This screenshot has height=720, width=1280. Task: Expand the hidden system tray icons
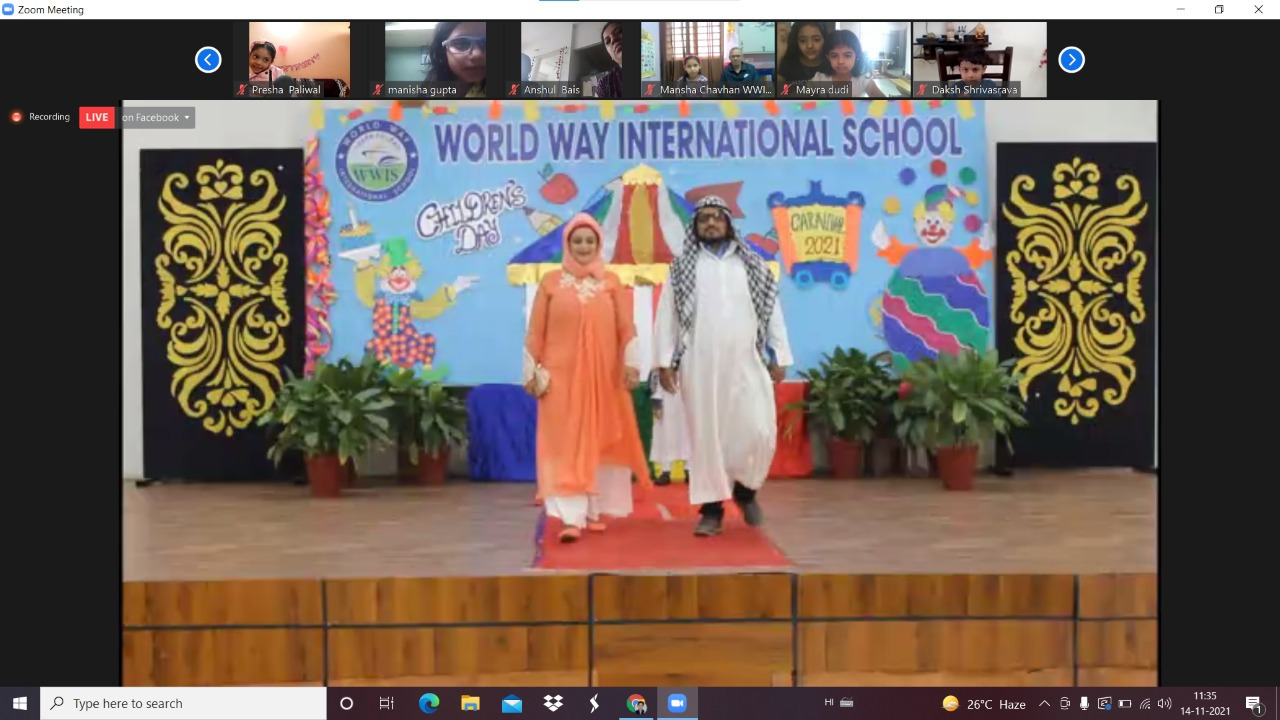click(x=1044, y=704)
